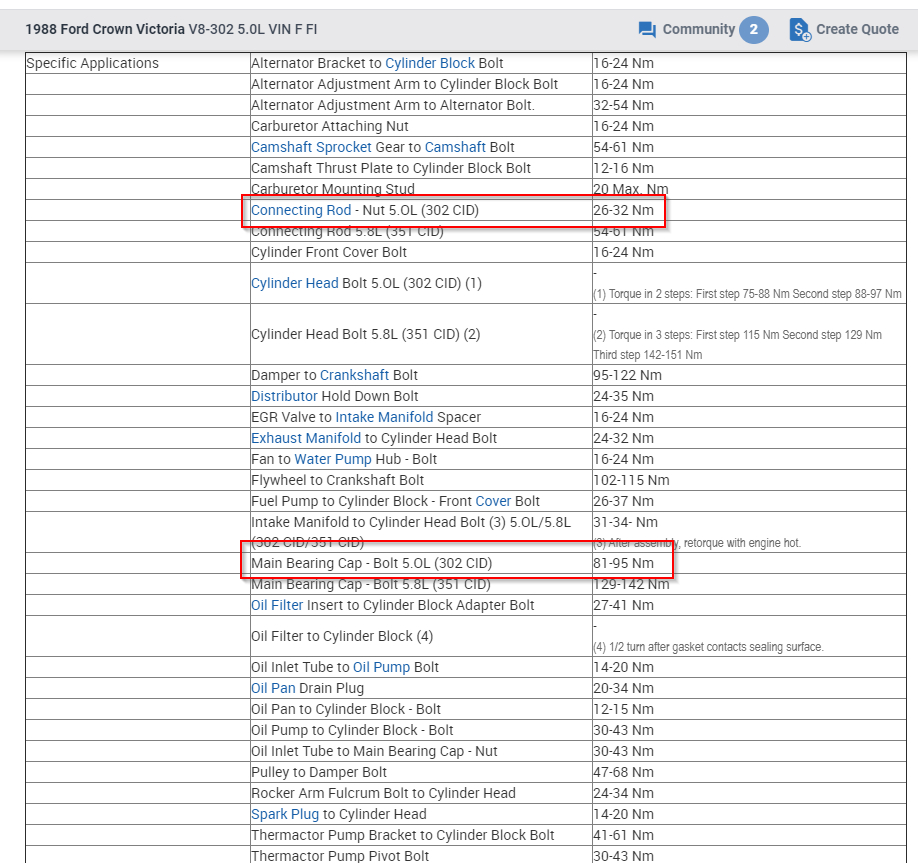Click the Create Quote label

[x=857, y=29]
